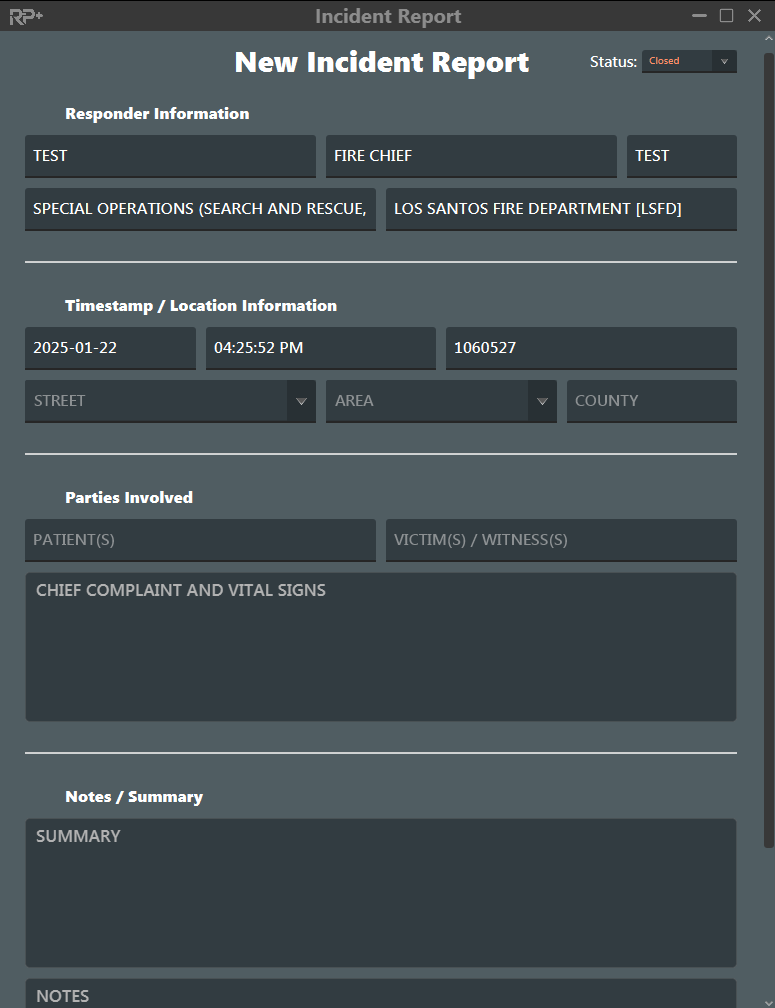This screenshot has height=1008, width=775.
Task: Maximize the Incident Report window
Action: click(x=727, y=16)
